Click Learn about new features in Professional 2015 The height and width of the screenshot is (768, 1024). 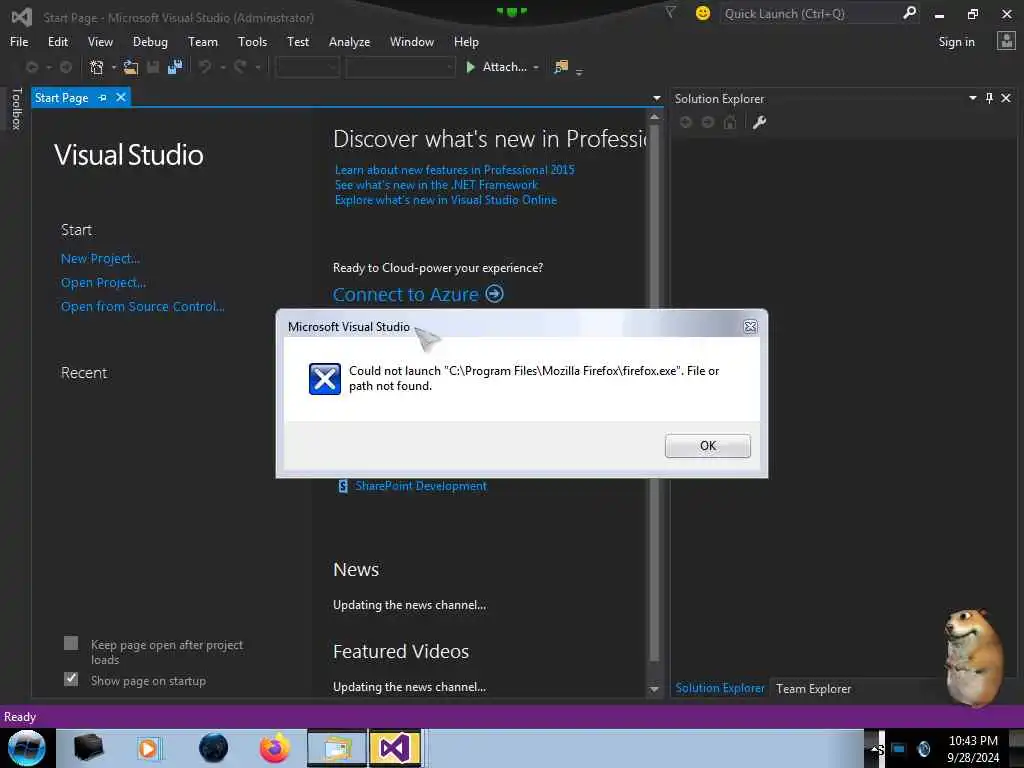tap(455, 170)
